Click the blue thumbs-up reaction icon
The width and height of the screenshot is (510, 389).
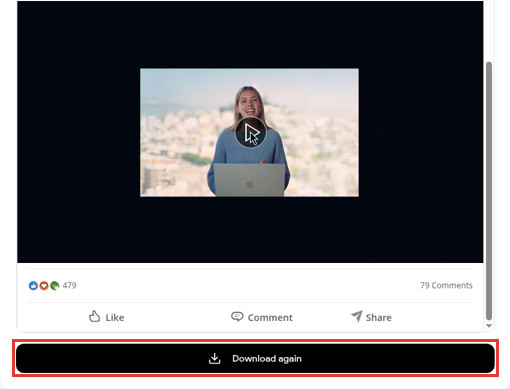[x=33, y=286]
